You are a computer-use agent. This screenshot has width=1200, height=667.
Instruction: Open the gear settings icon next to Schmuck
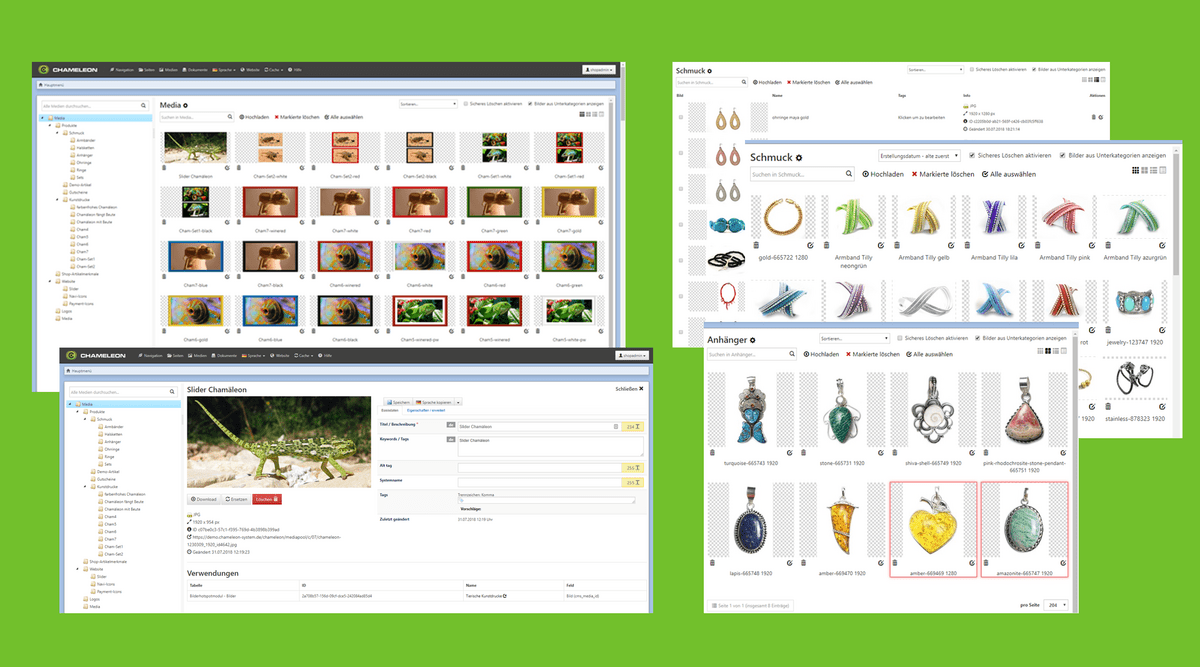pos(798,158)
